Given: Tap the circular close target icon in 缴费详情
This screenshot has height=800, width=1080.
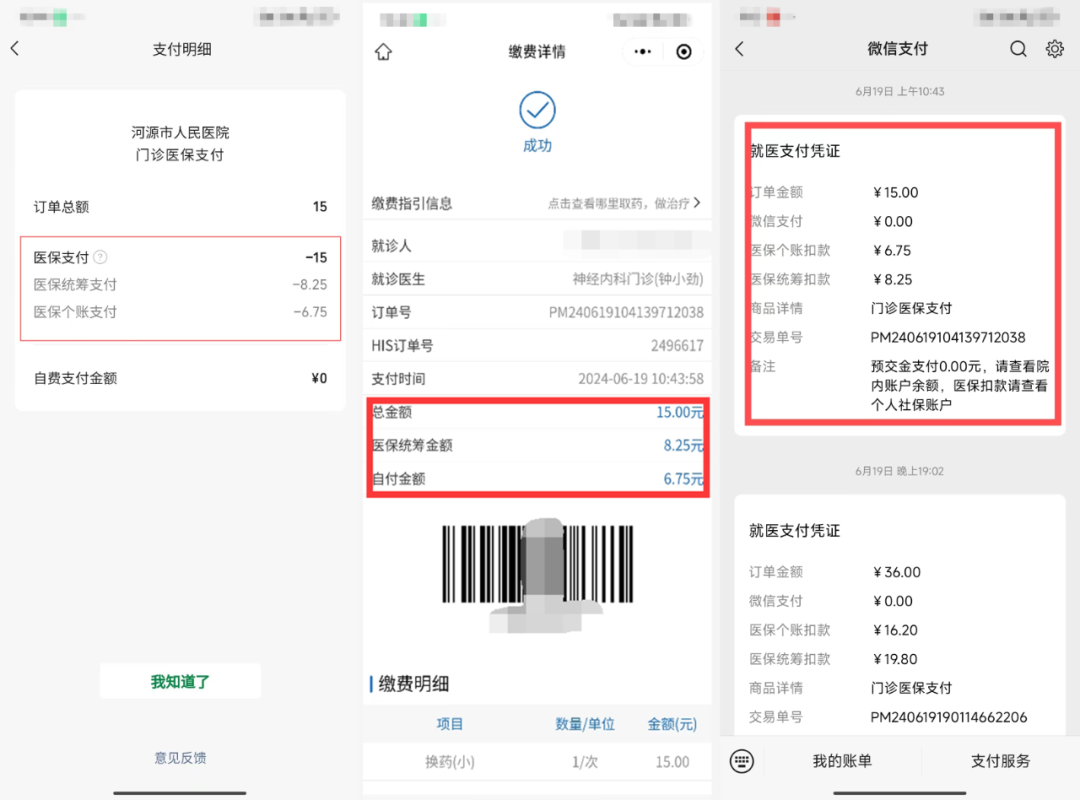Looking at the screenshot, I should [x=683, y=52].
